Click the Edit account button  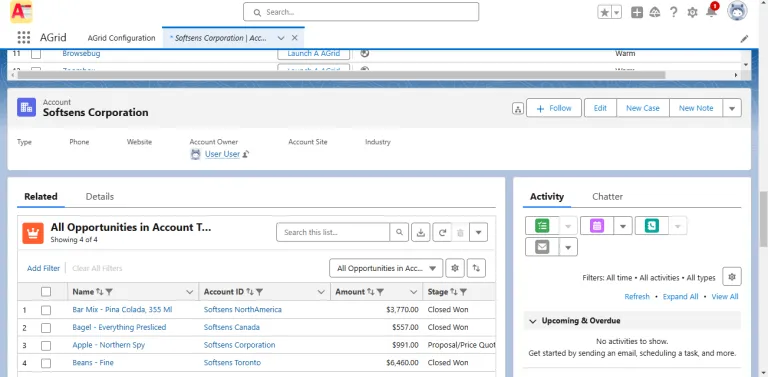click(x=600, y=108)
